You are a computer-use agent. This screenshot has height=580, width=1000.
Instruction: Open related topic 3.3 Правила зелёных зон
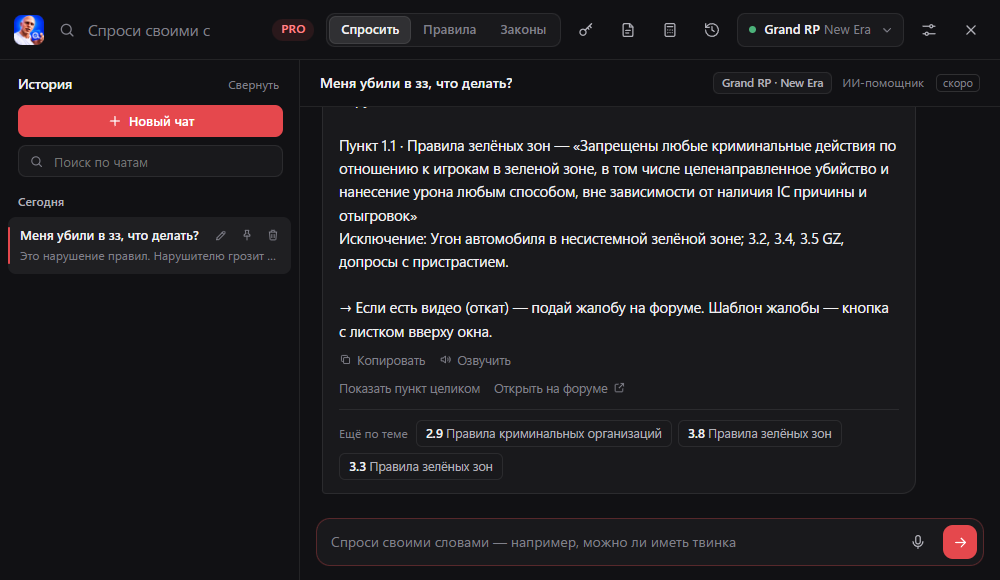(x=421, y=466)
